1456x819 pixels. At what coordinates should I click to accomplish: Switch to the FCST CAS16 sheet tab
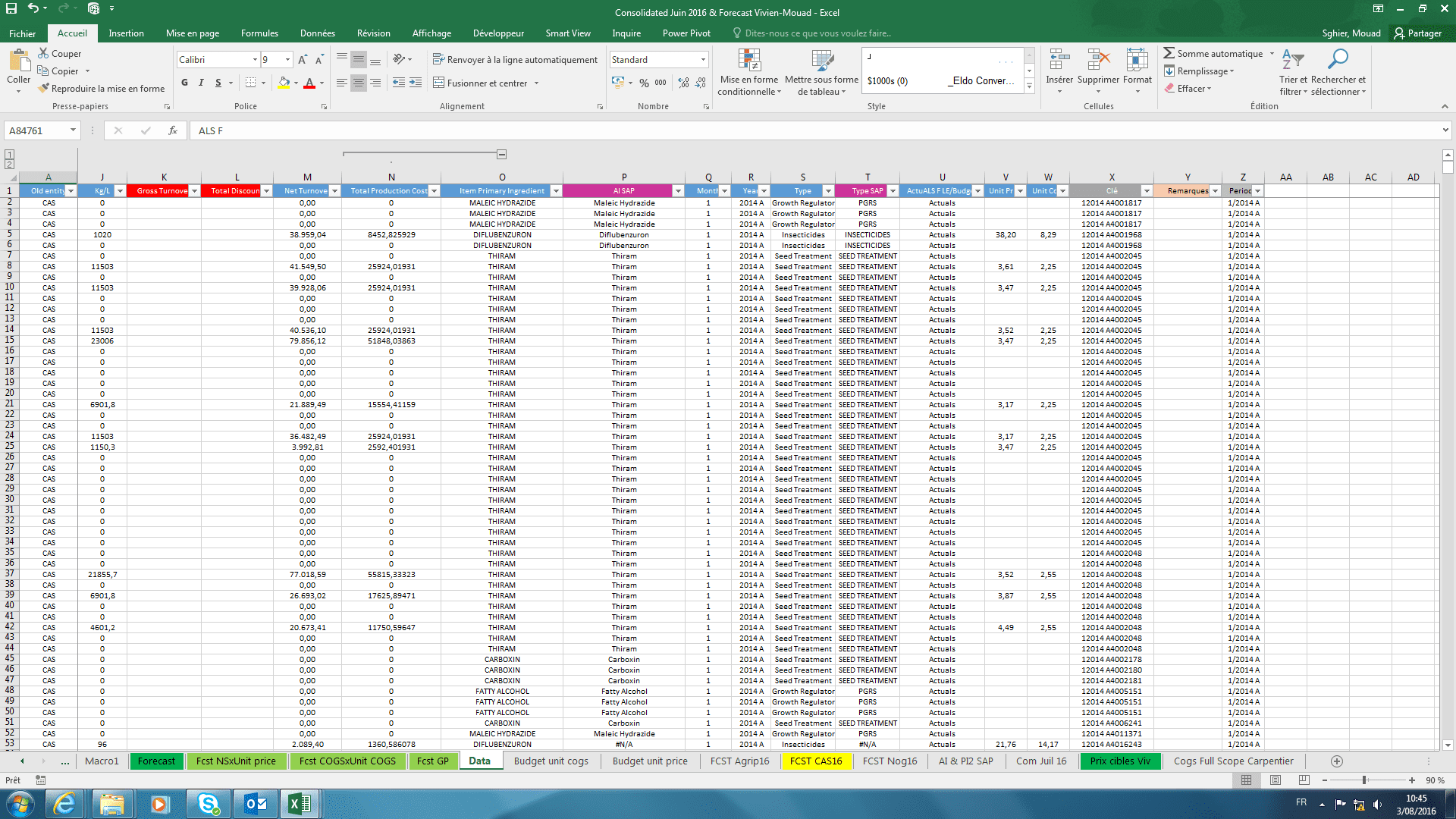[815, 761]
